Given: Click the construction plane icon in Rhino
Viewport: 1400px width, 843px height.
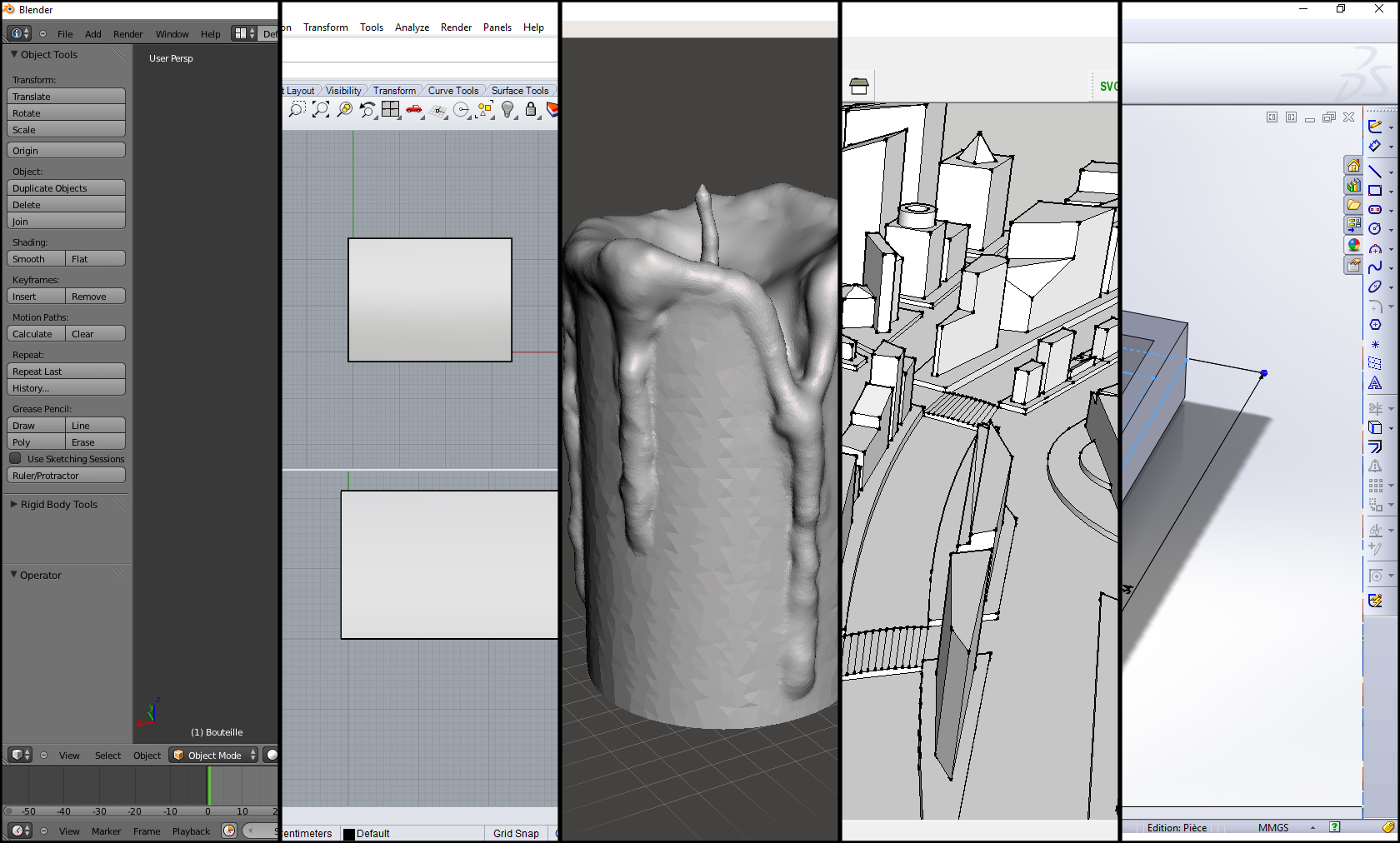Looking at the screenshot, I should pos(437,110).
